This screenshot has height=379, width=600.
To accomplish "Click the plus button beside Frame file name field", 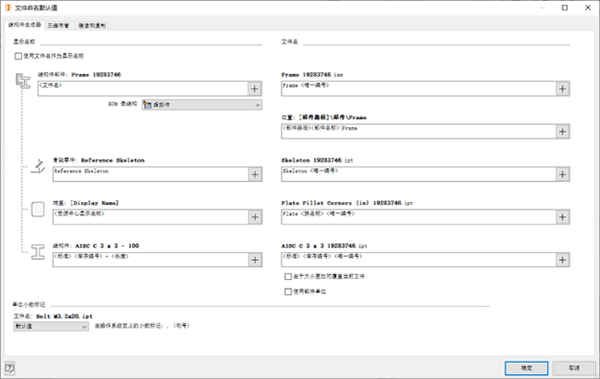I will pyautogui.click(x=562, y=89).
